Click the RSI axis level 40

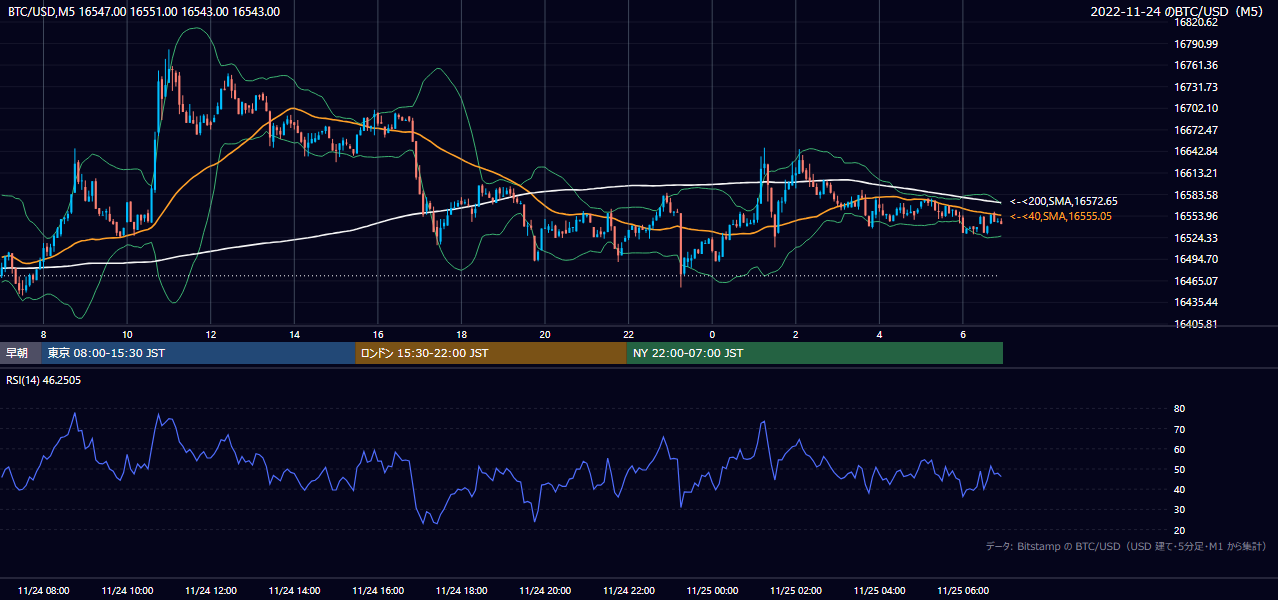click(1179, 490)
